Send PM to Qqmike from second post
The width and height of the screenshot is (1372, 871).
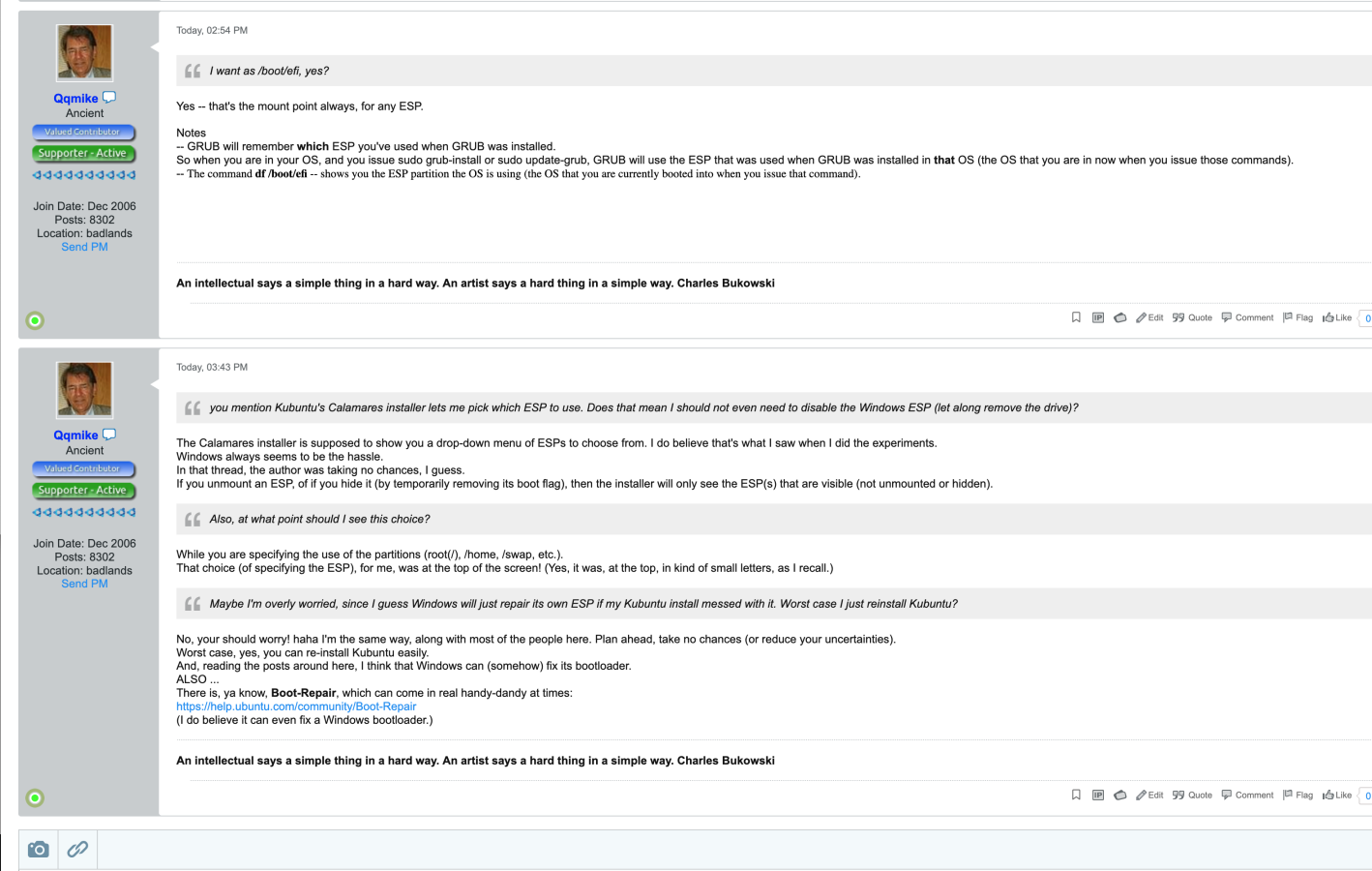point(84,584)
